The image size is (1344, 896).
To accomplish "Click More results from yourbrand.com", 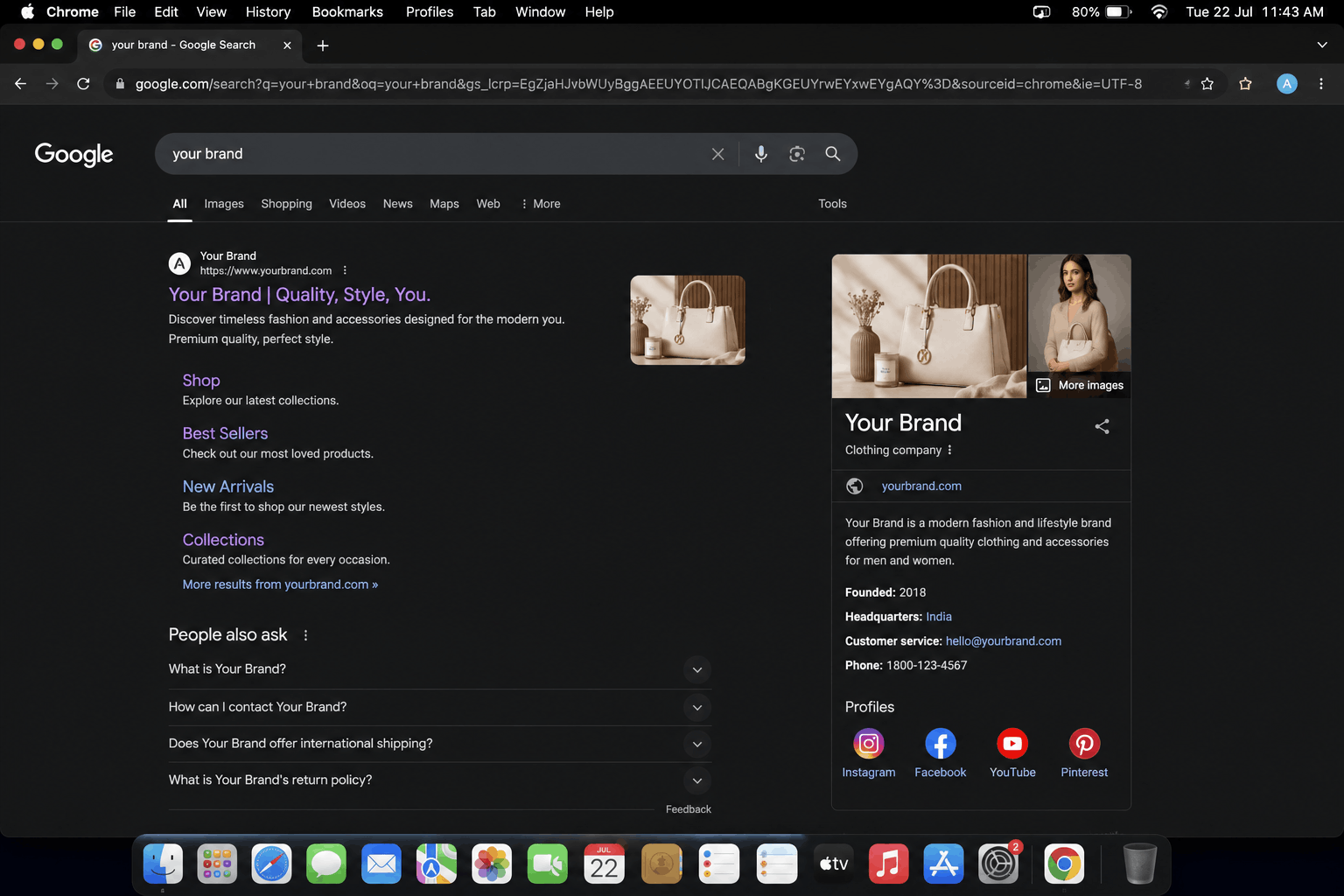I will [280, 584].
